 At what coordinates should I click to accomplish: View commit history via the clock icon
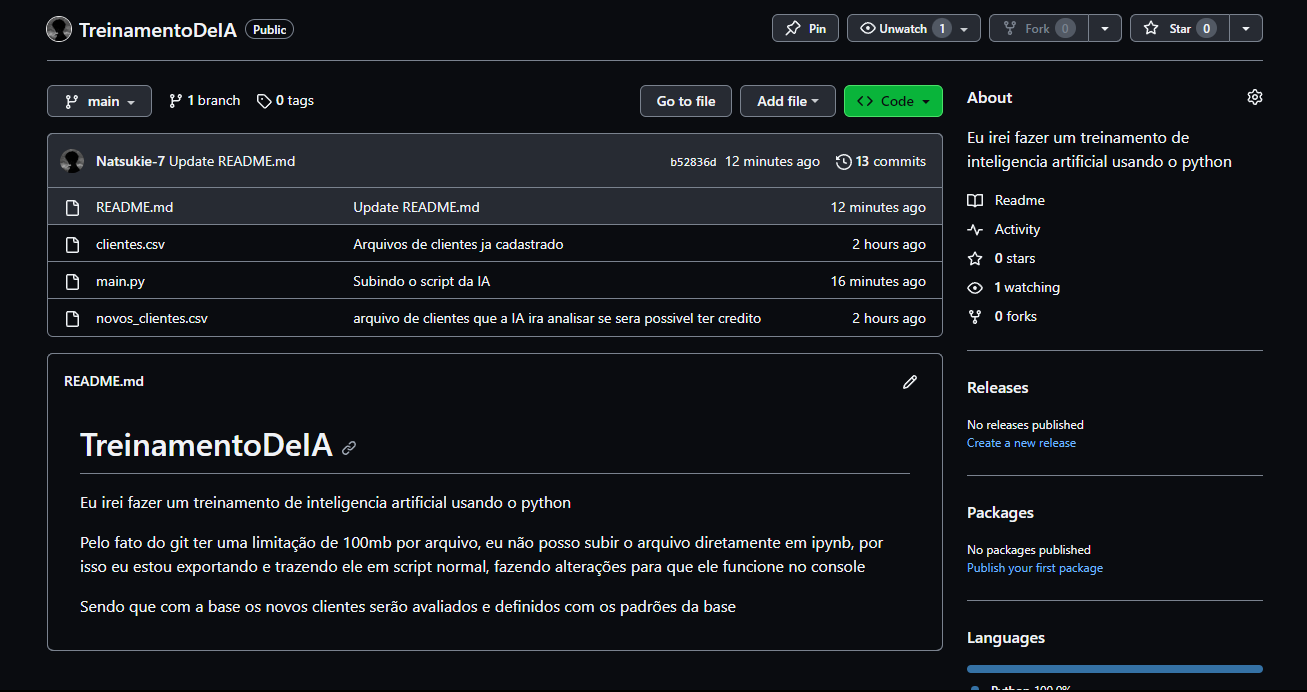coord(841,161)
